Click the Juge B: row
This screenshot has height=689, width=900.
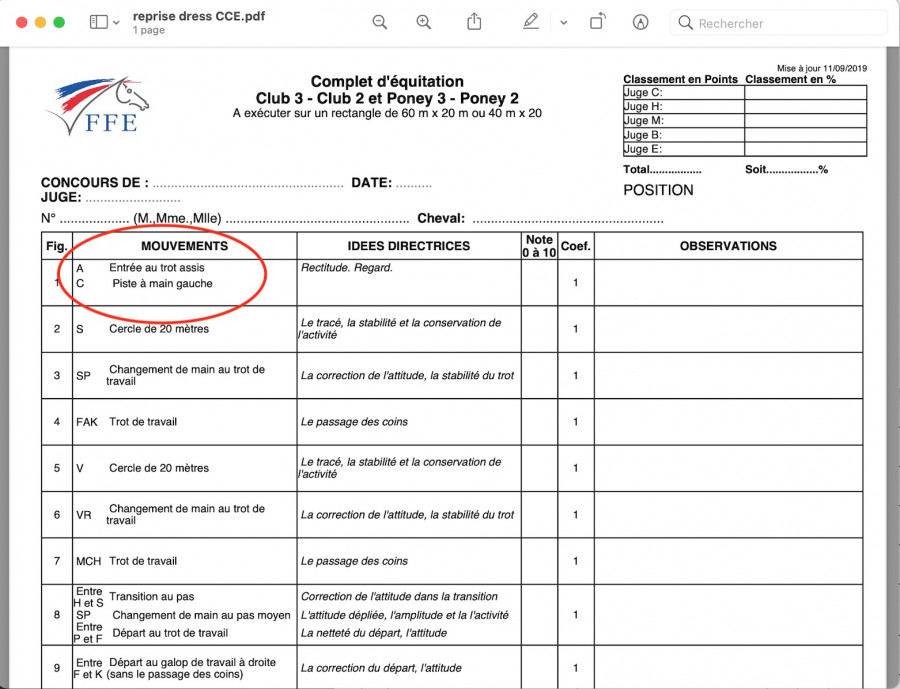745,135
